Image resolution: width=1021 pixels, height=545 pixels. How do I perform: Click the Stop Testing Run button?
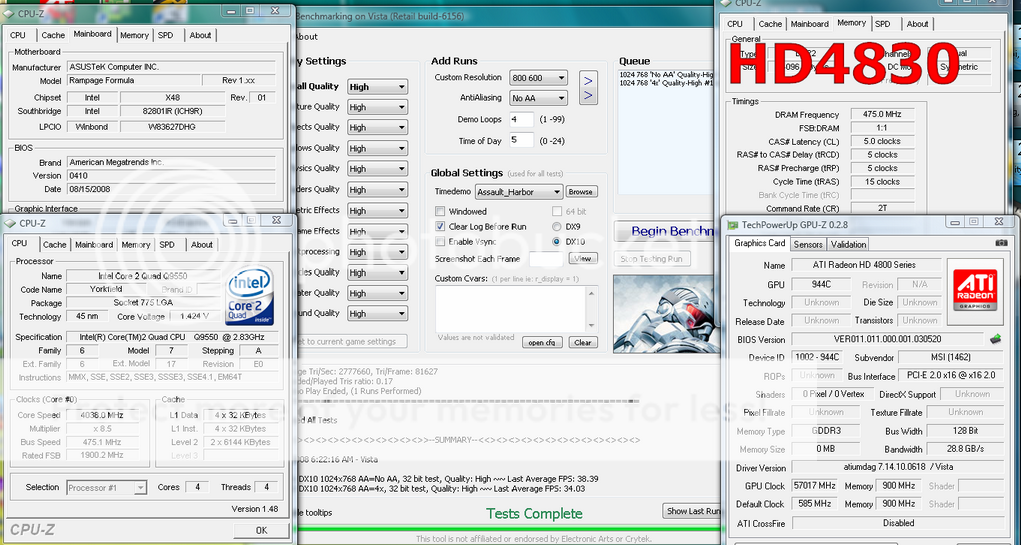(x=651, y=259)
